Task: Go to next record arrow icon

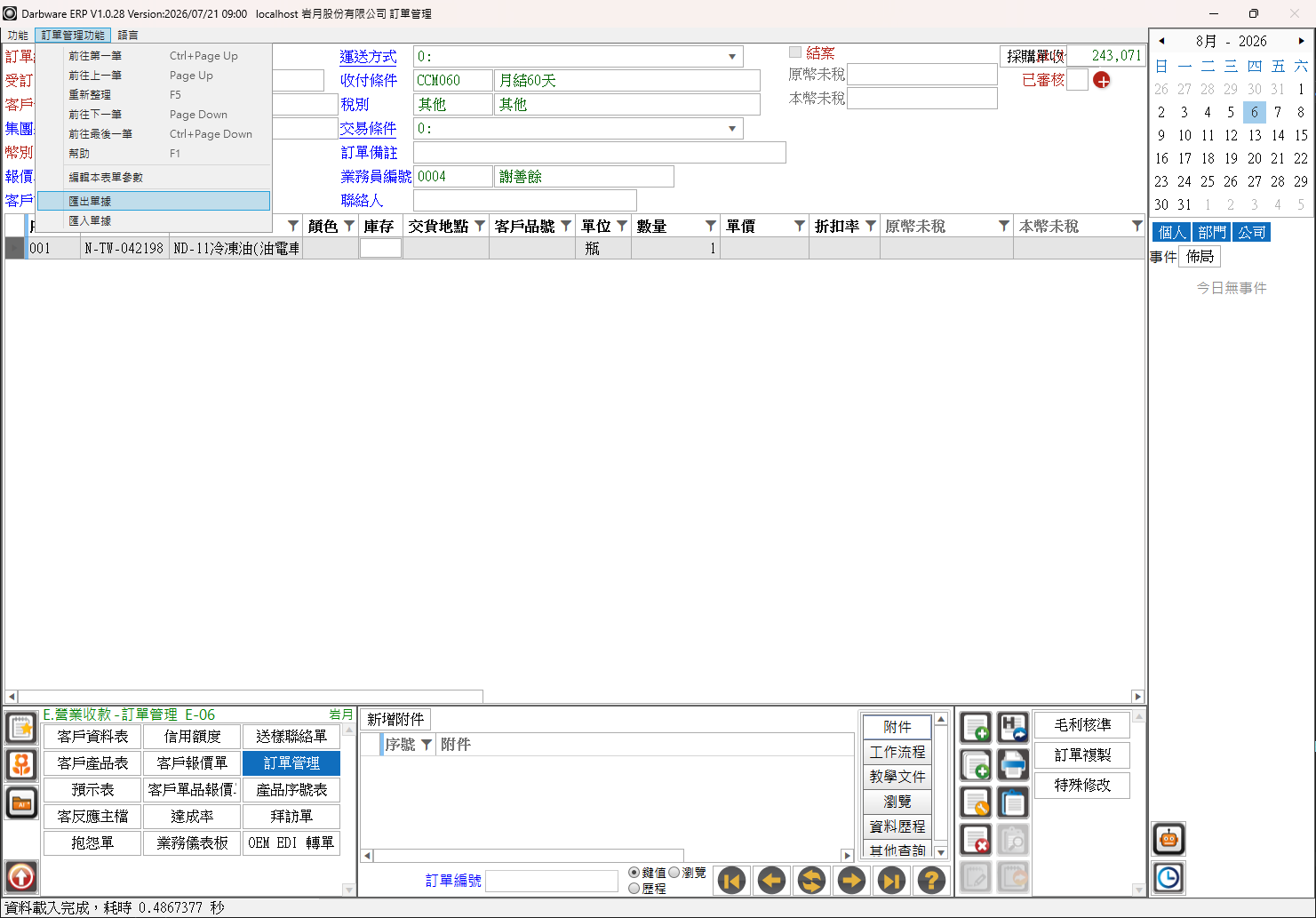Action: (x=851, y=881)
